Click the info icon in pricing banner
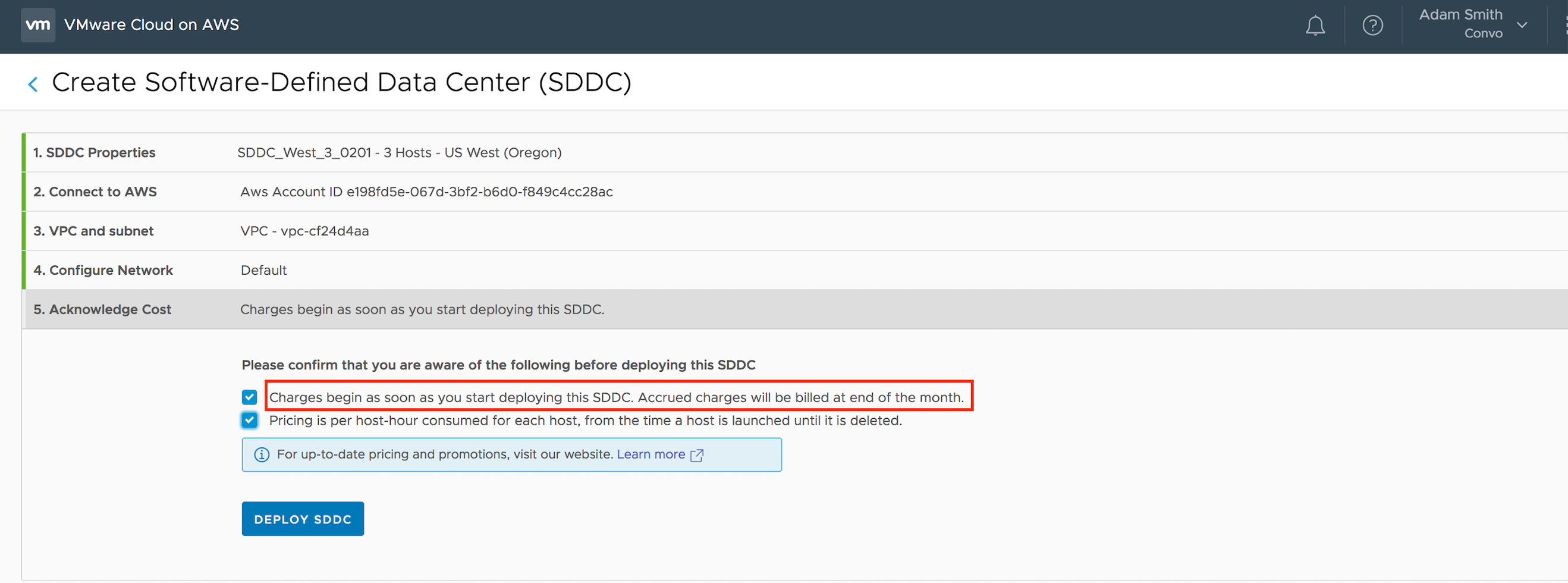This screenshot has width=1568, height=583. (x=261, y=455)
